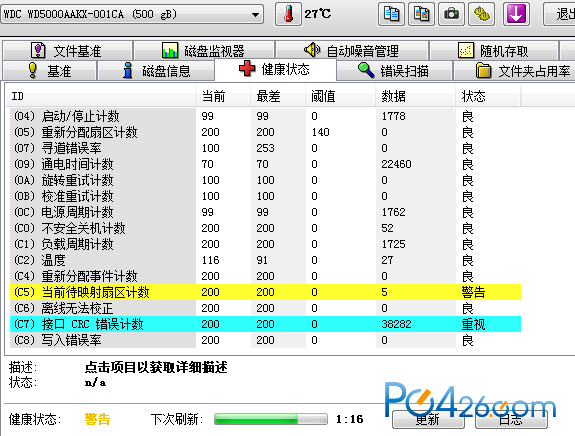Open the 自动噪音管理 tab
This screenshot has height=436, width=575.
pyautogui.click(x=352, y=51)
